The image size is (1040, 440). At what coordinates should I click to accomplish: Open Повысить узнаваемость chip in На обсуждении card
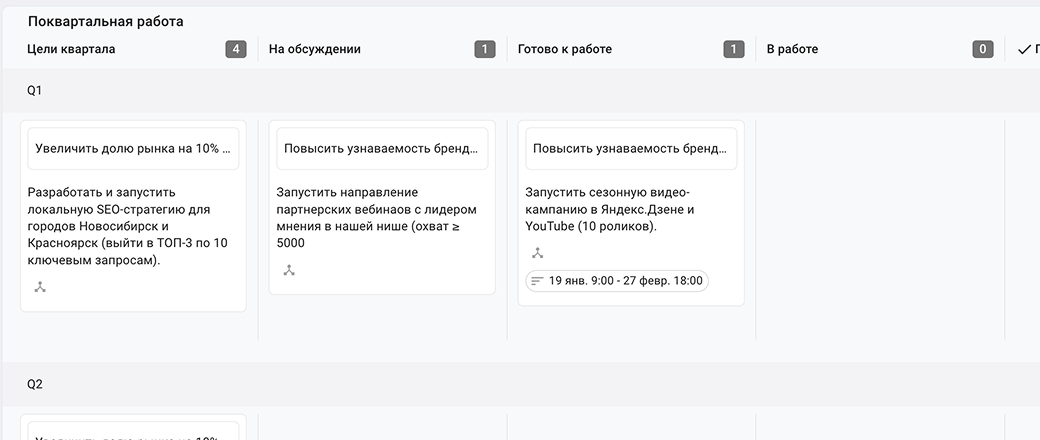click(382, 149)
